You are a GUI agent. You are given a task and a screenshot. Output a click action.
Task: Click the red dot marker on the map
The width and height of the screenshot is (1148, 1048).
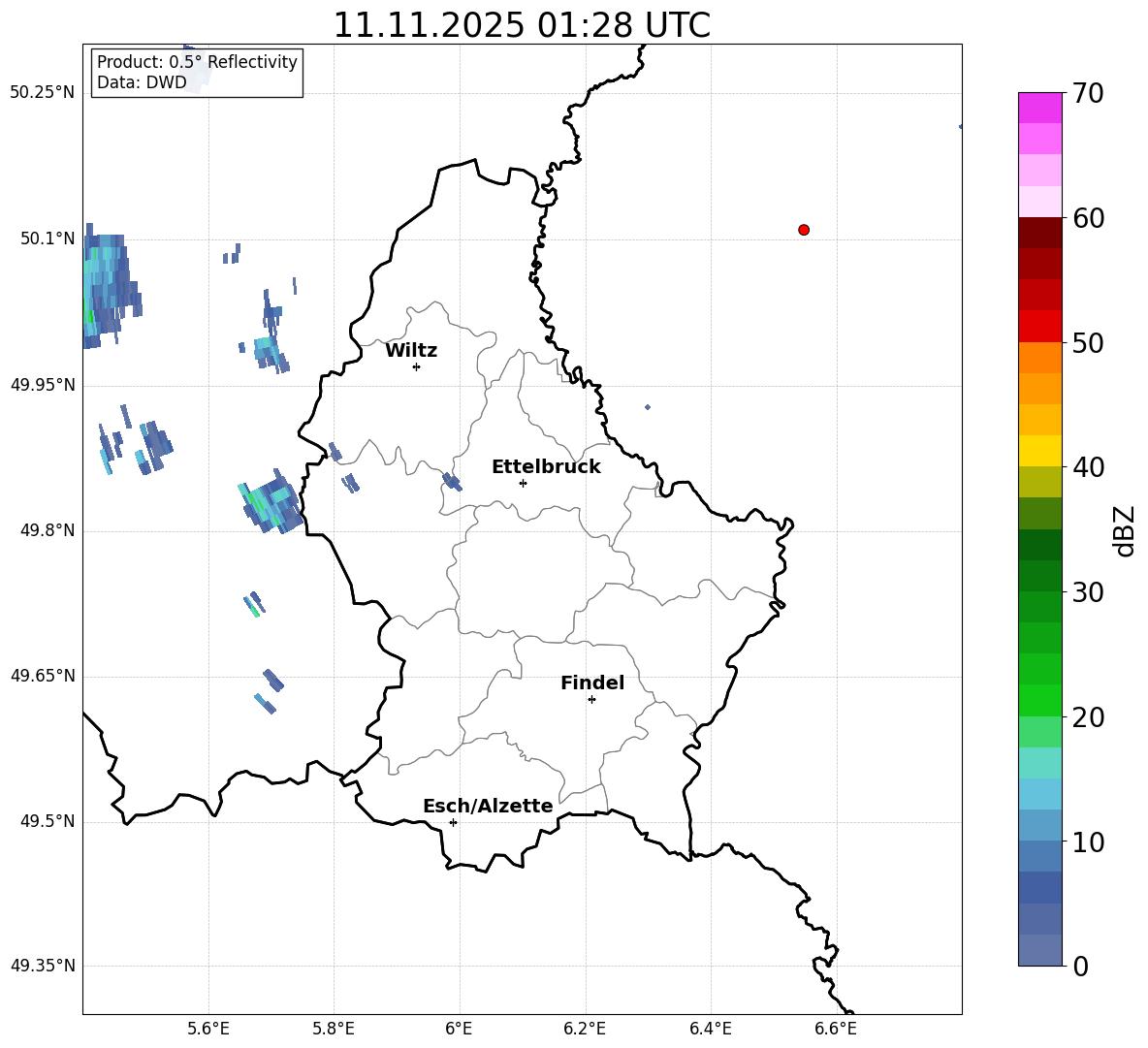pyautogui.click(x=803, y=230)
